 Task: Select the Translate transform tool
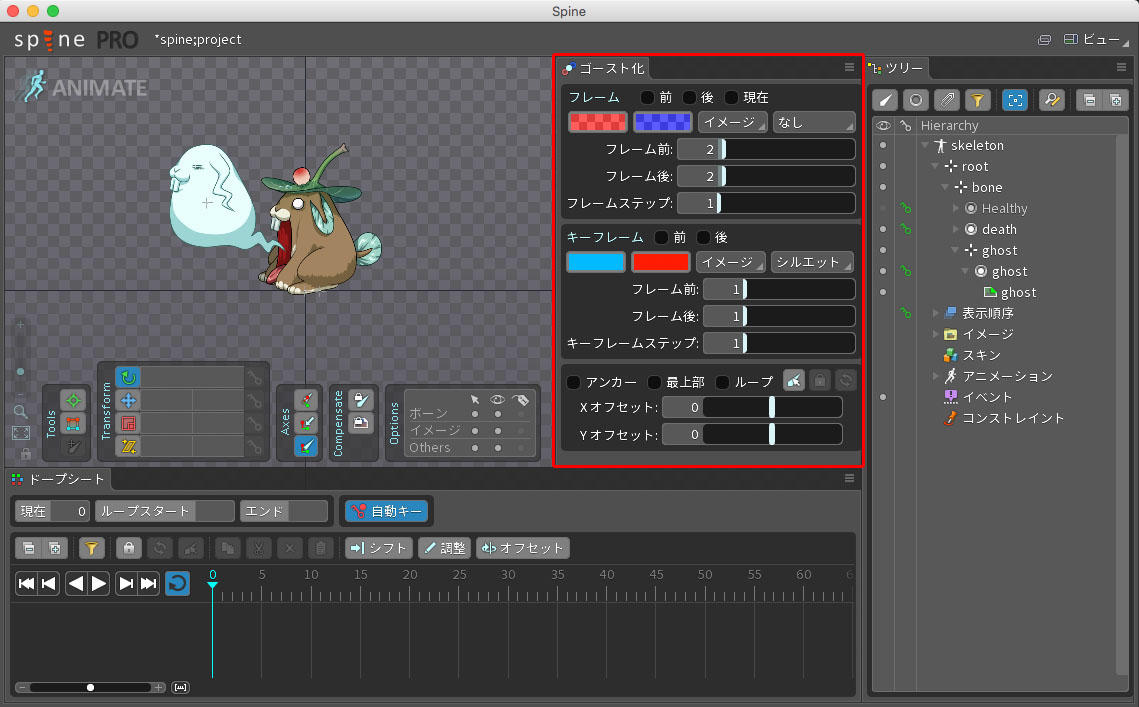click(129, 400)
